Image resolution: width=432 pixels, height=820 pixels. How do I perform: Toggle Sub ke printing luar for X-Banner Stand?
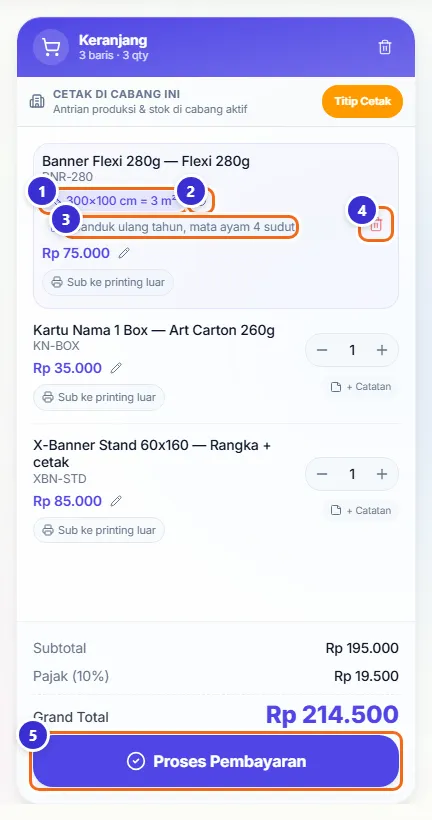pos(99,530)
